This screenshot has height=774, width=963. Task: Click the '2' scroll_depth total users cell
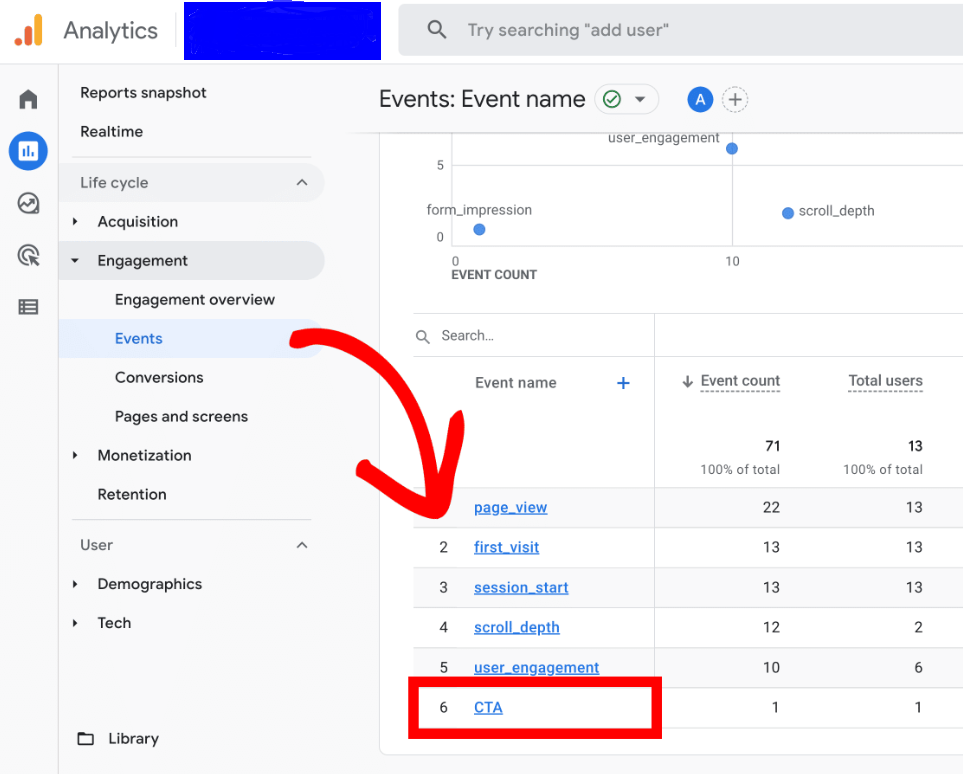918,627
